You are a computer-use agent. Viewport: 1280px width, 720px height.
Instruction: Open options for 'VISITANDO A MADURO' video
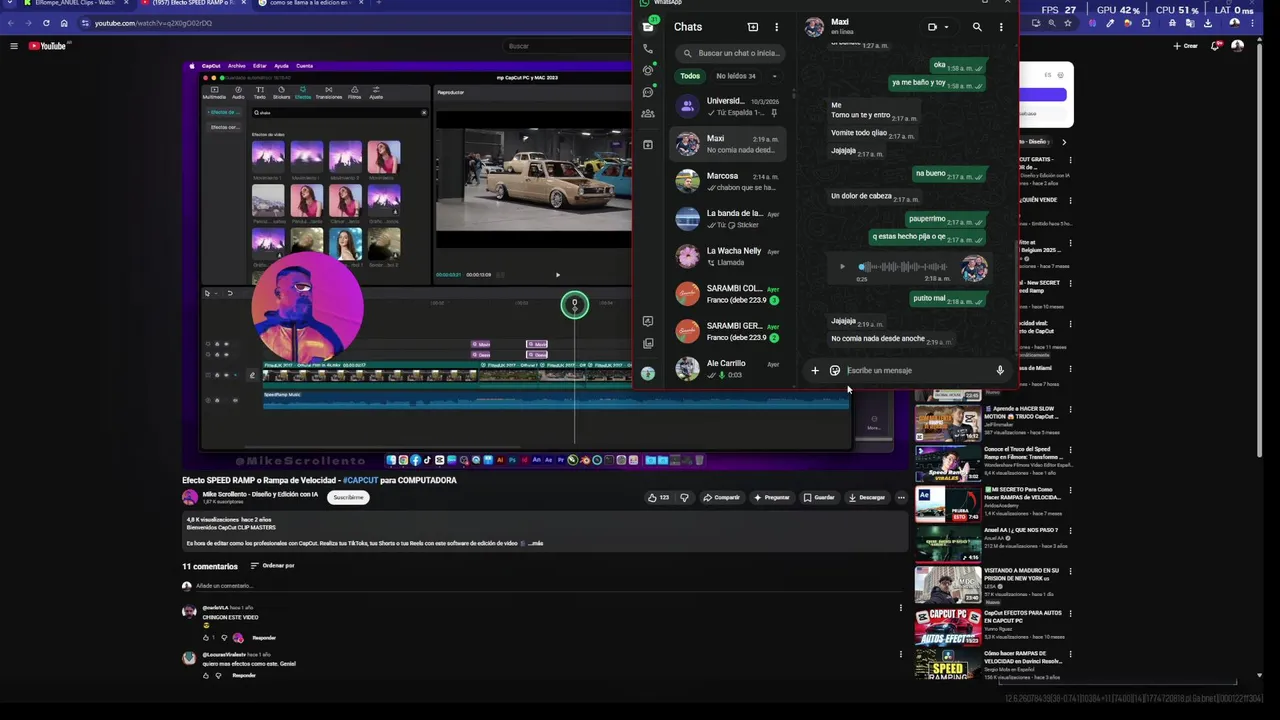(1071, 573)
